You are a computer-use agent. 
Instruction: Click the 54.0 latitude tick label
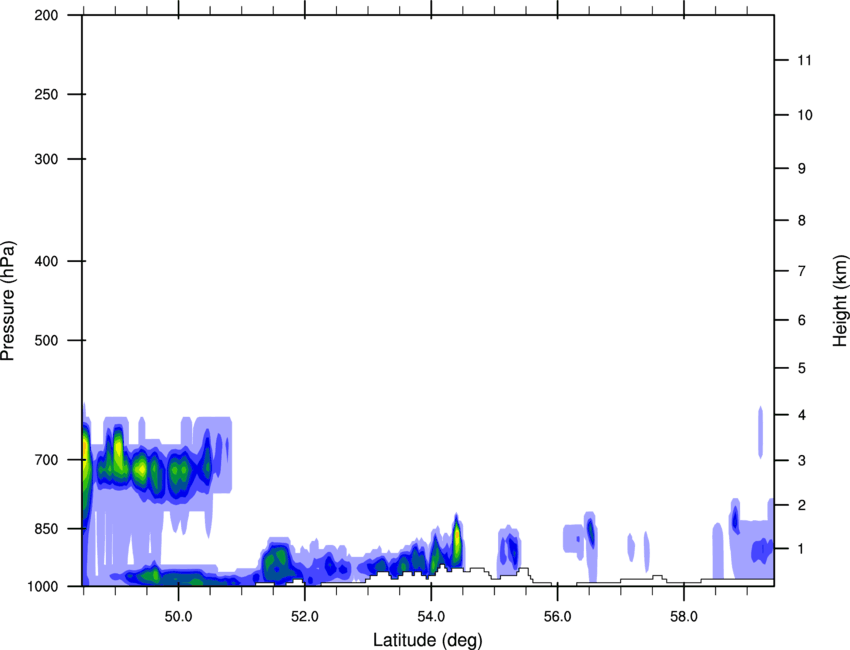431,617
